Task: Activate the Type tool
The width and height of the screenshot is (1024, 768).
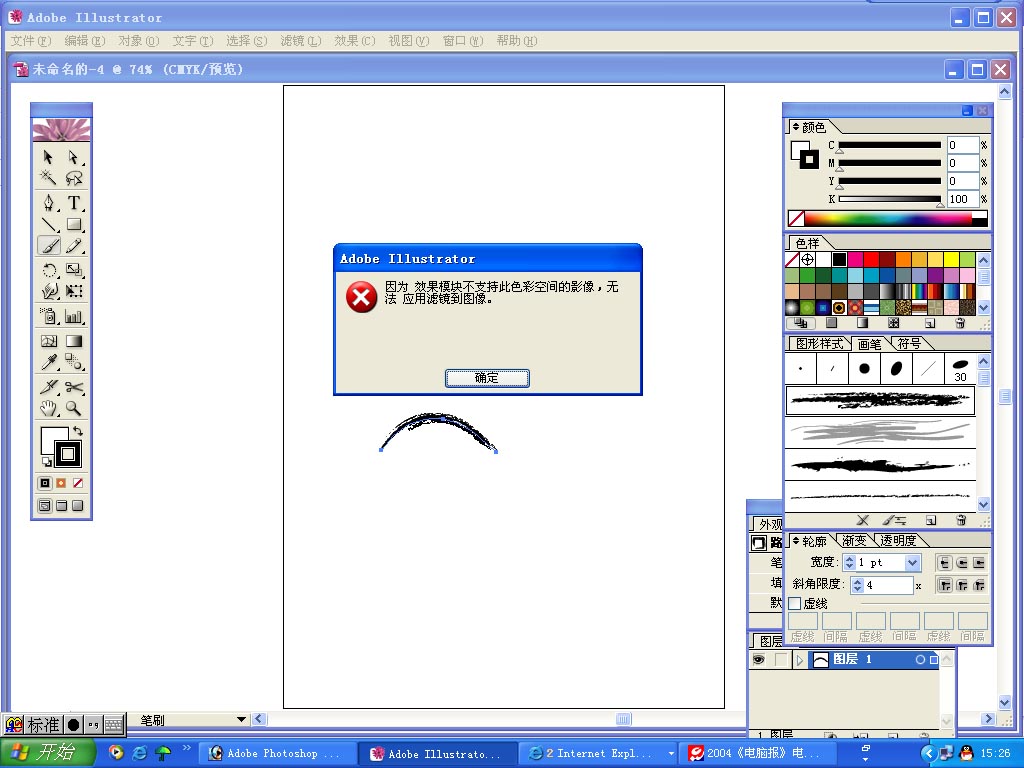Action: 73,202
